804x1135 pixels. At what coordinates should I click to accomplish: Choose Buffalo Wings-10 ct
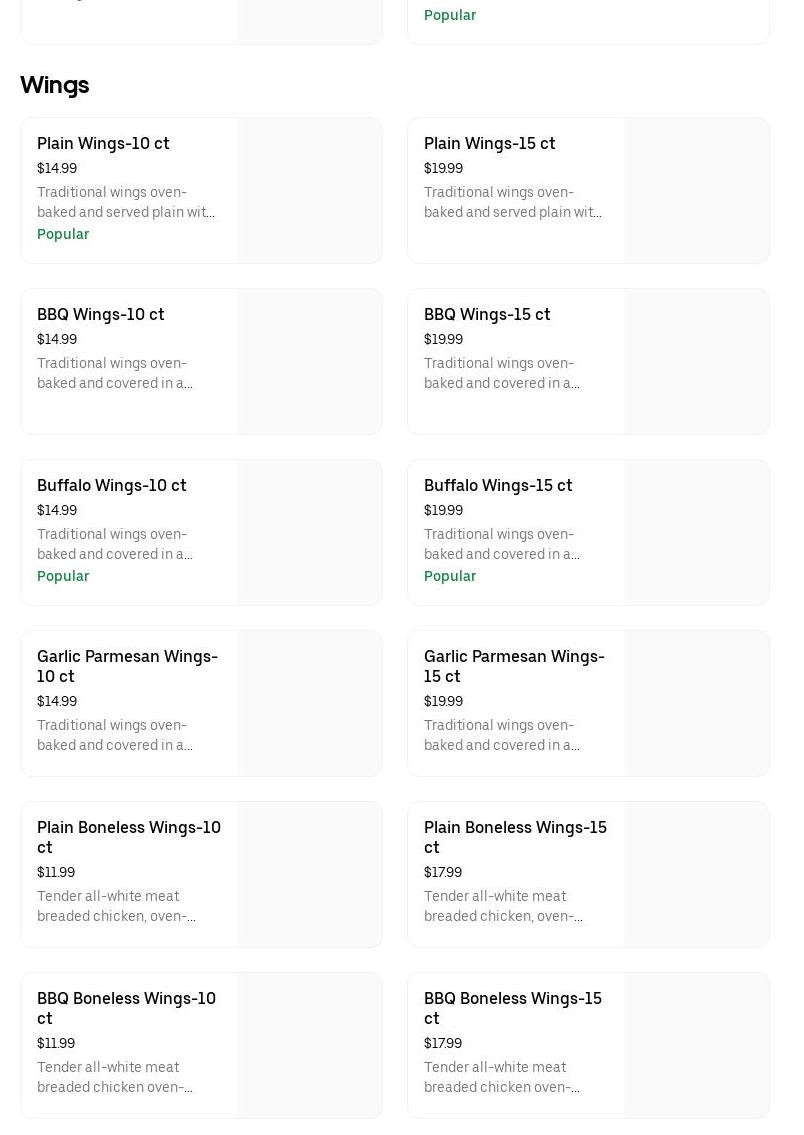point(111,485)
